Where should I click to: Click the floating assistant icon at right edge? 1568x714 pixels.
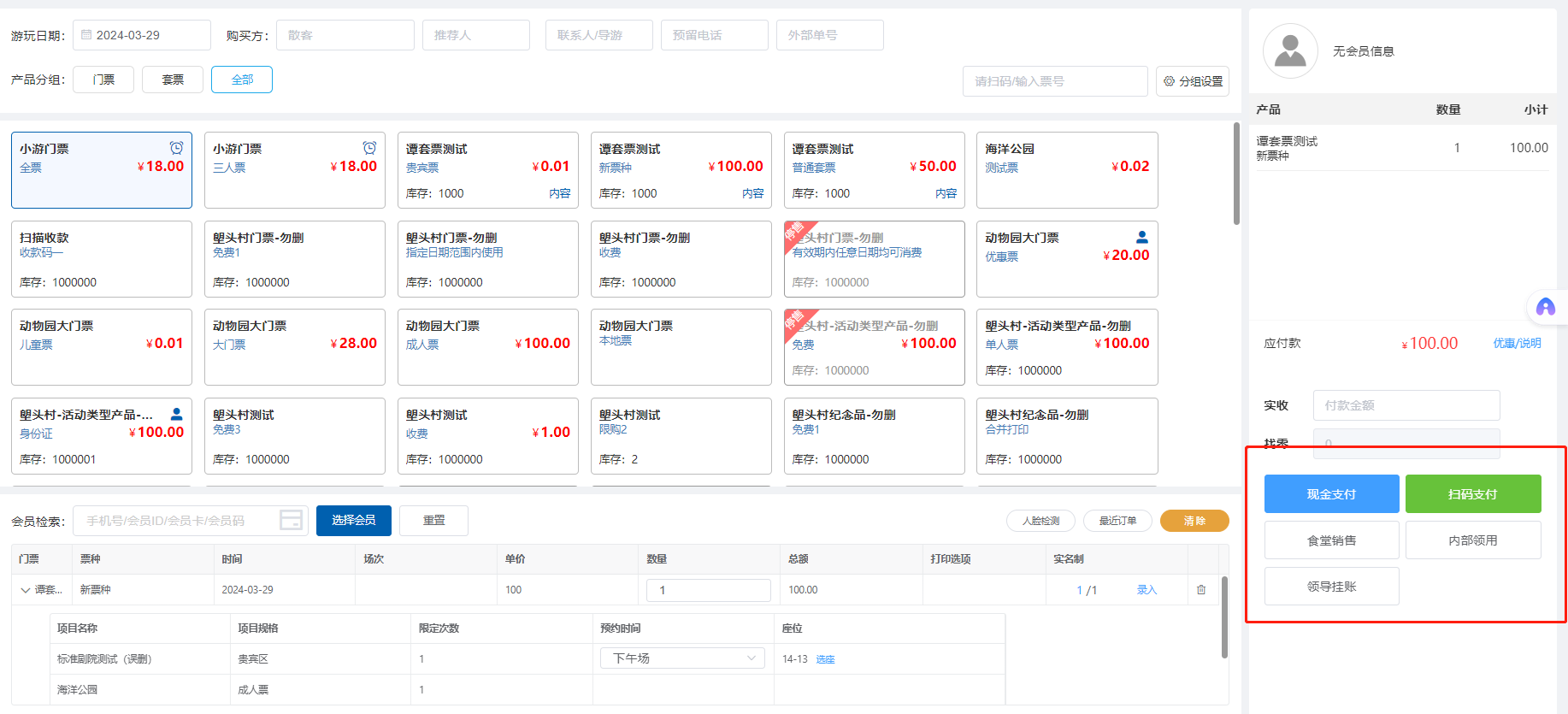(1545, 308)
